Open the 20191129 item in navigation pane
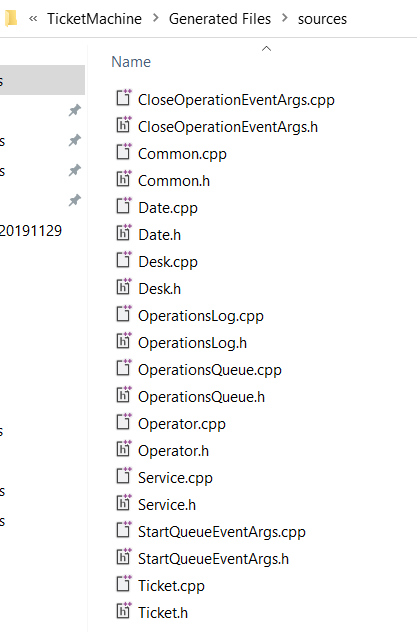This screenshot has width=417, height=632. point(31,231)
